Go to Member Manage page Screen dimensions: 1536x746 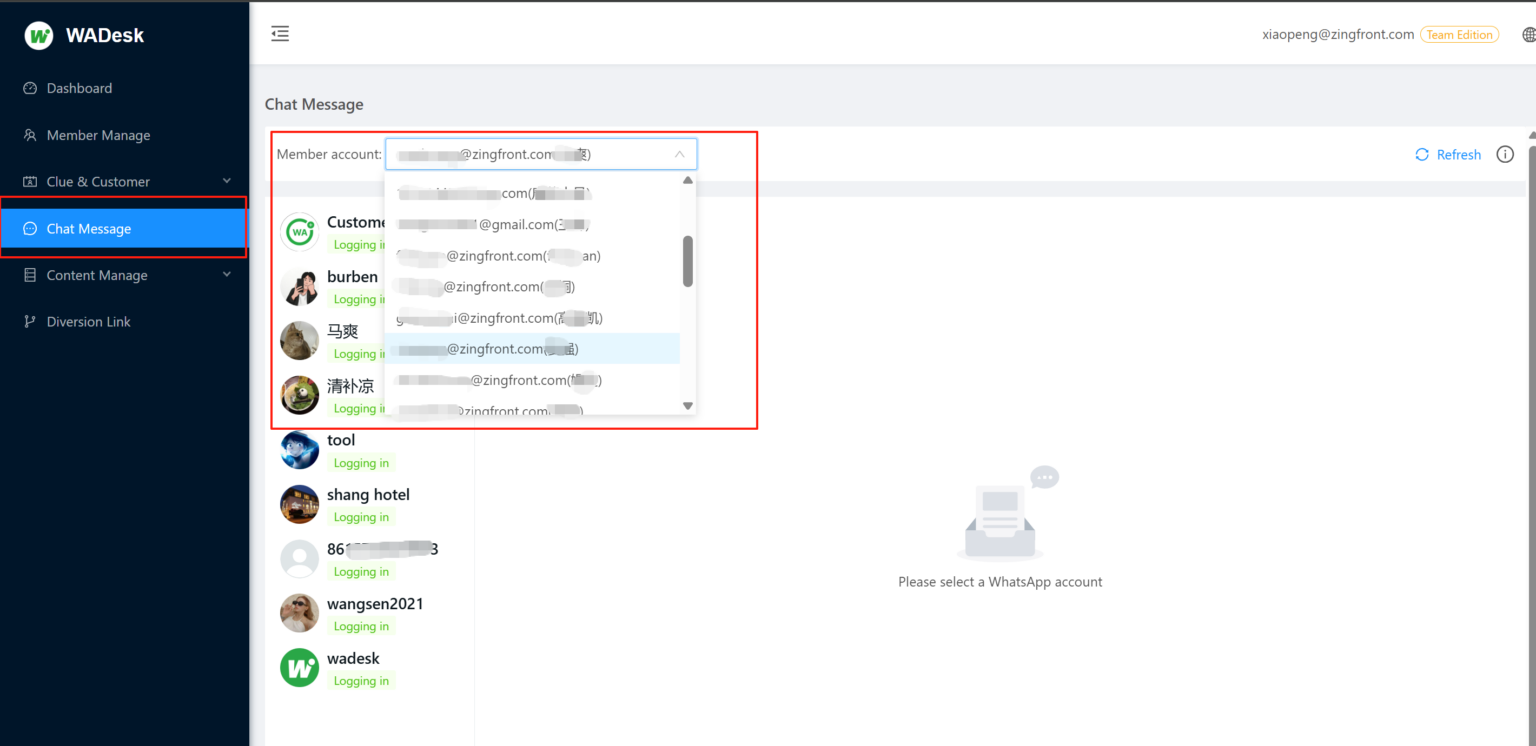98,135
